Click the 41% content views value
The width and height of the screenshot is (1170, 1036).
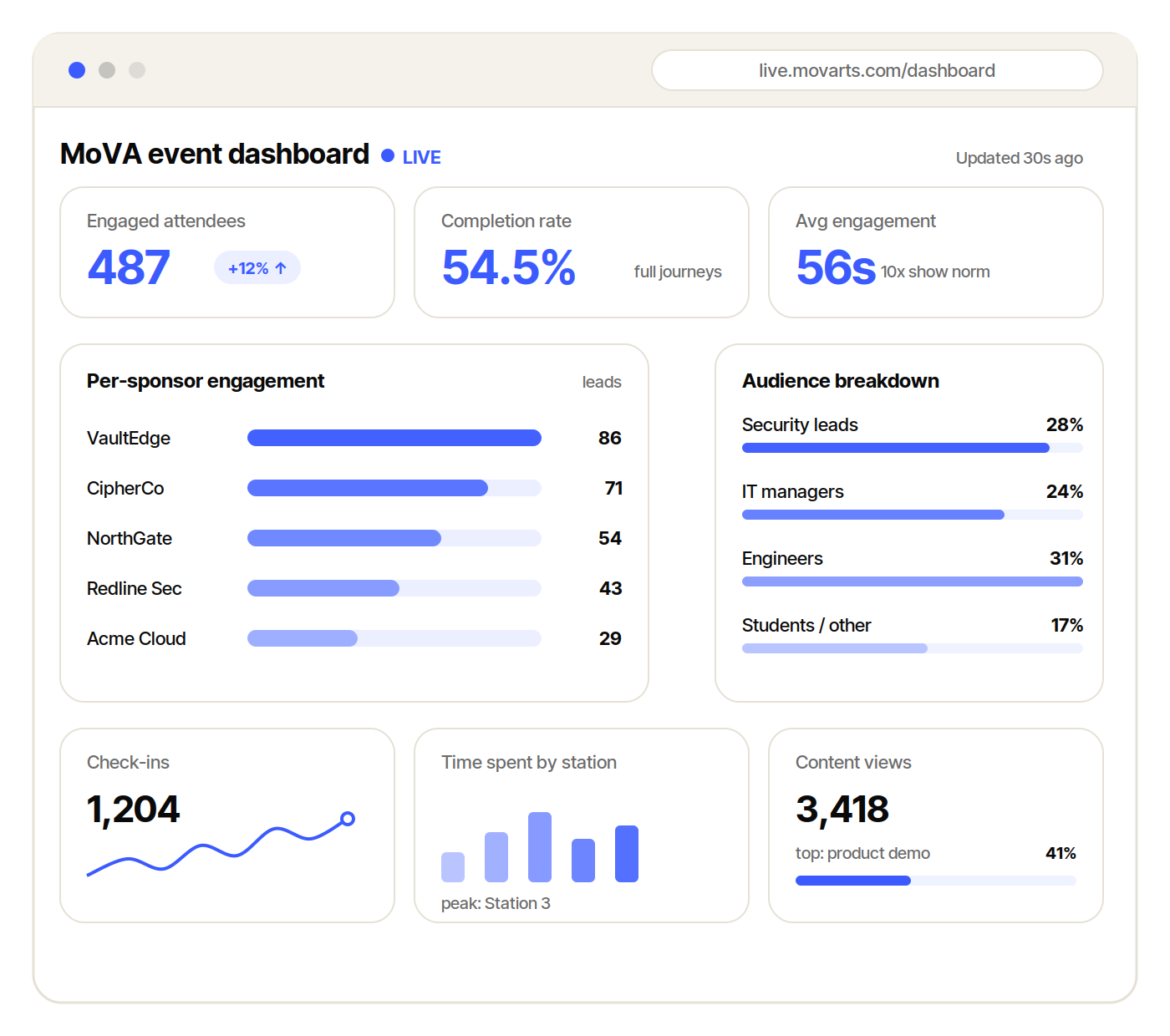[1061, 853]
